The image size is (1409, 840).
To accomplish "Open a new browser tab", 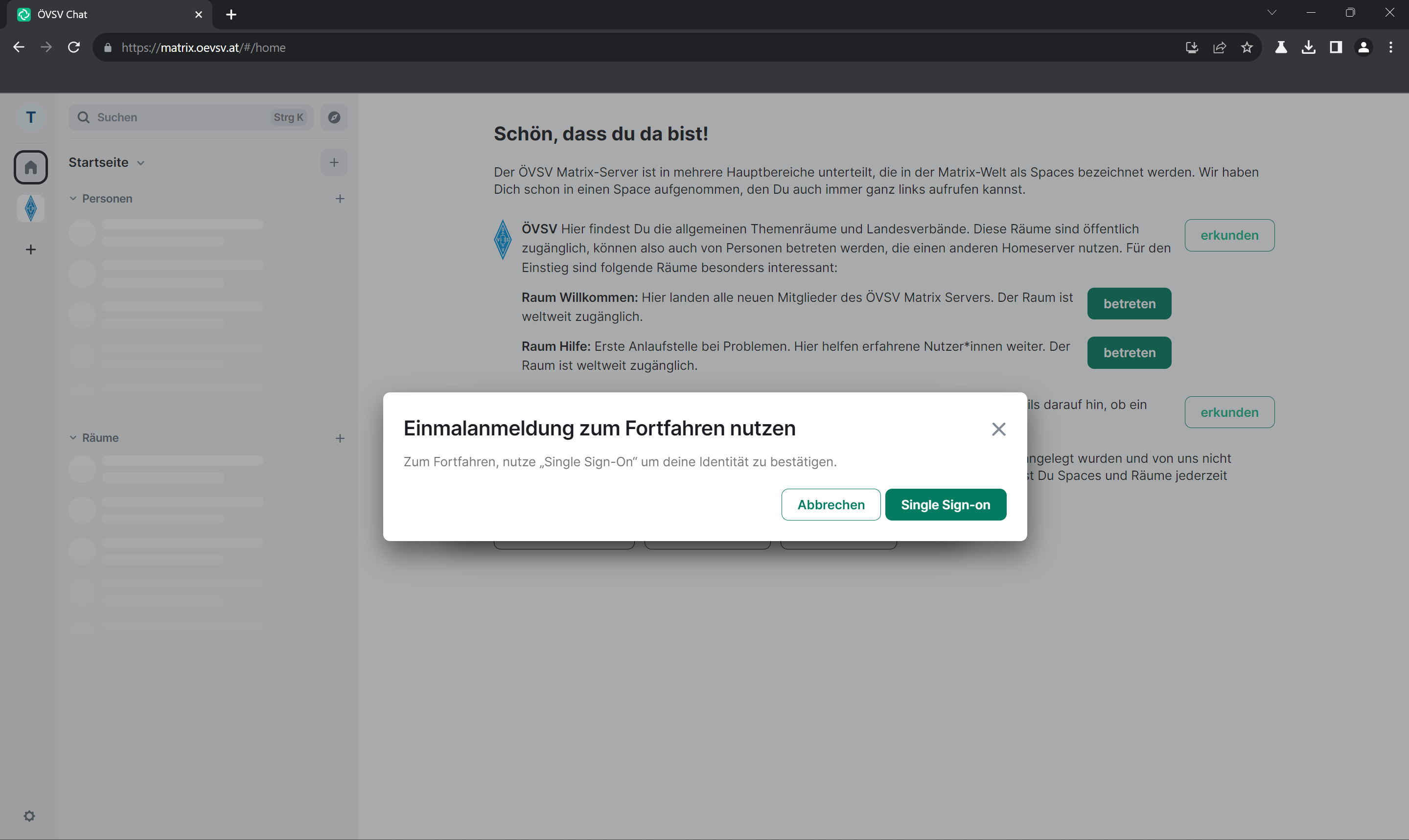I will point(231,15).
